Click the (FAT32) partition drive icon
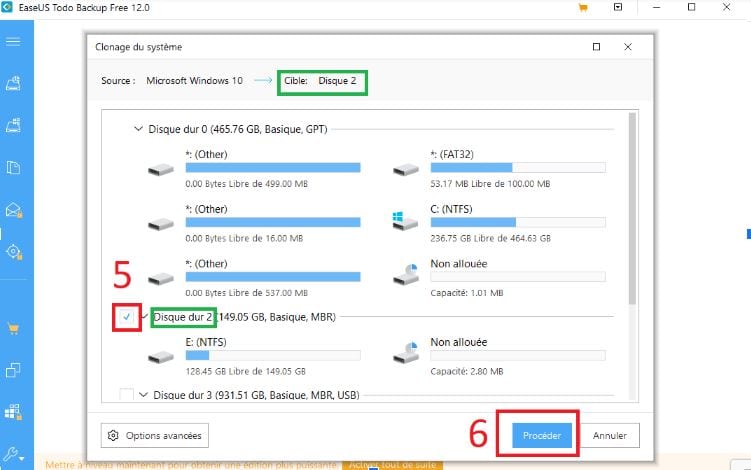The height and width of the screenshot is (470, 751). point(406,169)
